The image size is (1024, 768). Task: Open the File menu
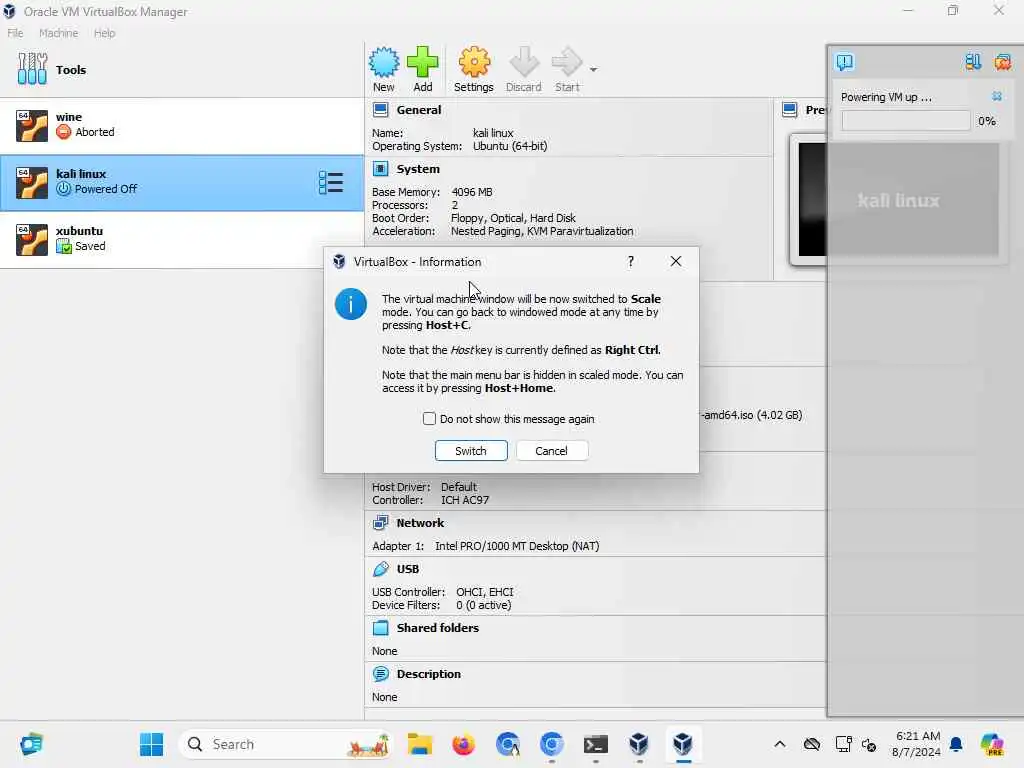click(x=15, y=33)
